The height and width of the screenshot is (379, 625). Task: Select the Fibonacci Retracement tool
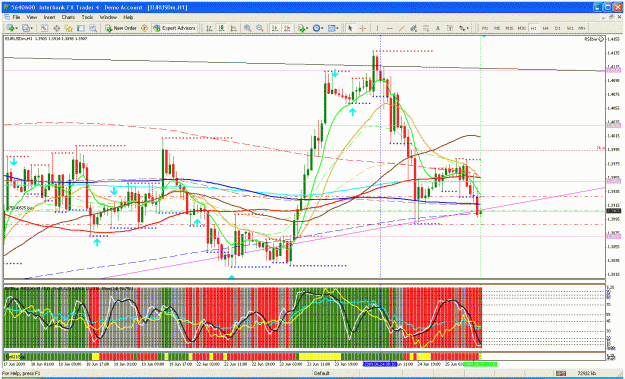click(x=426, y=28)
